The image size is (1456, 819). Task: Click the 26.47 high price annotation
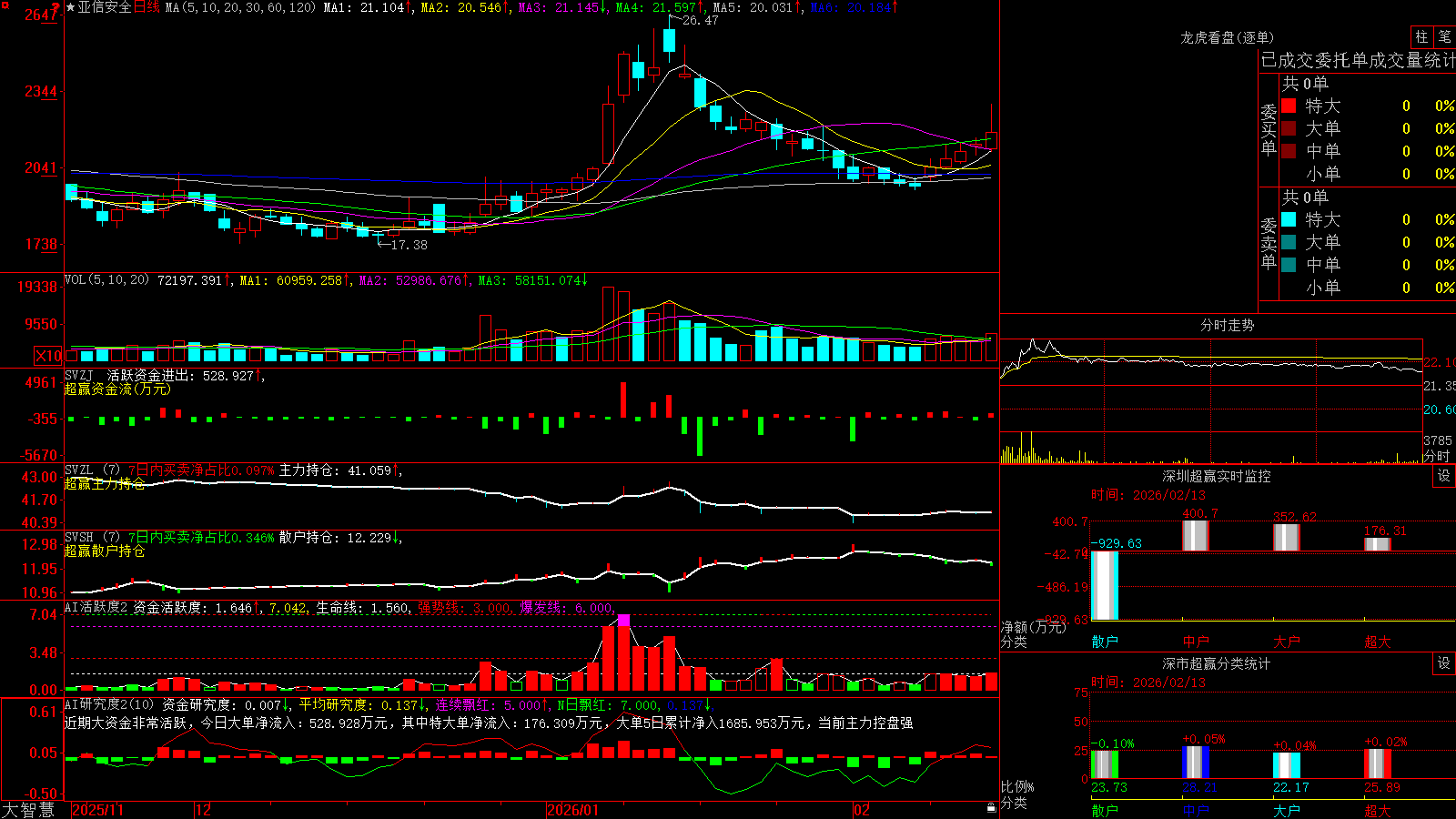tap(700, 20)
